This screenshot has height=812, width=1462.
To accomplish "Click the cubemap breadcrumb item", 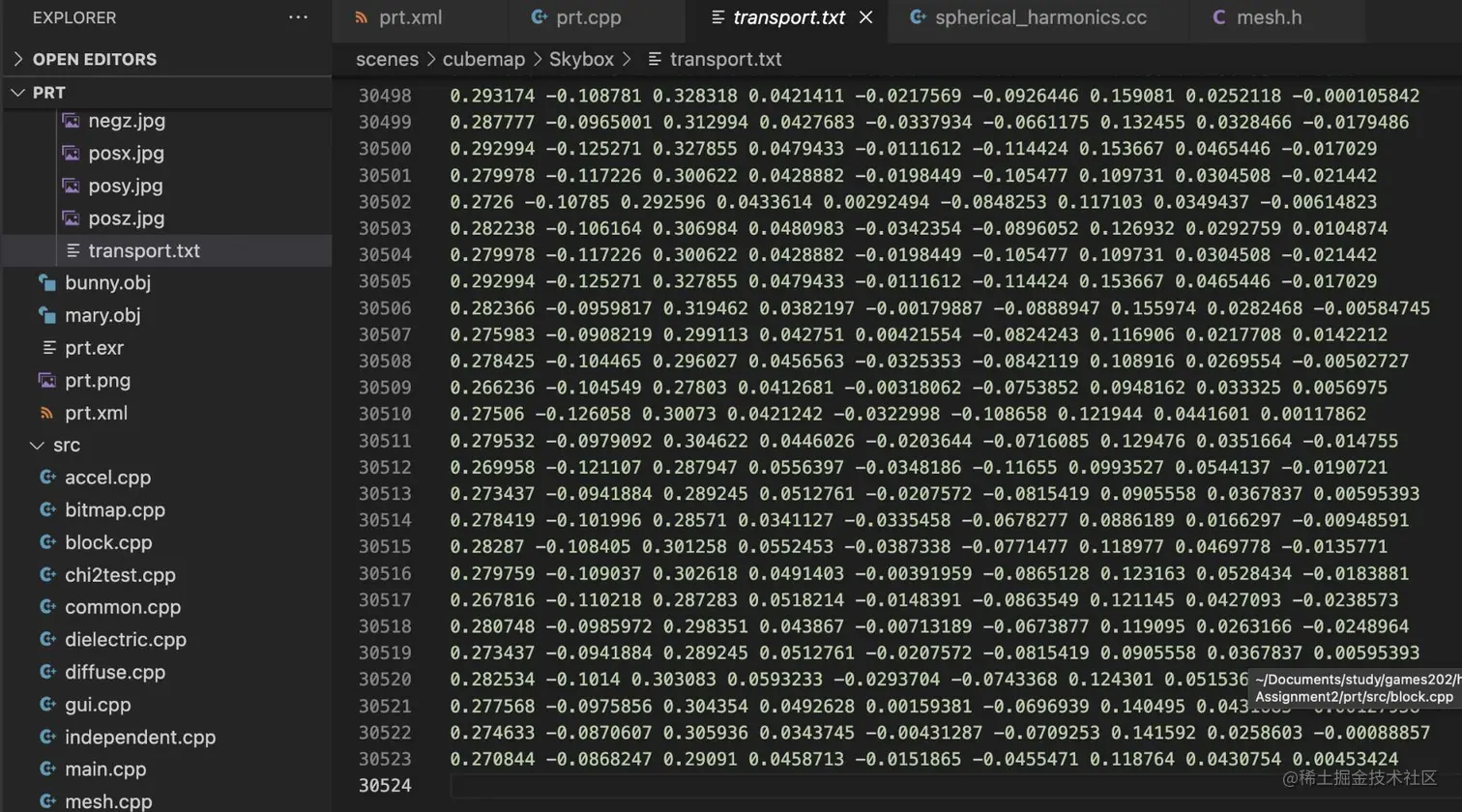I will [483, 59].
